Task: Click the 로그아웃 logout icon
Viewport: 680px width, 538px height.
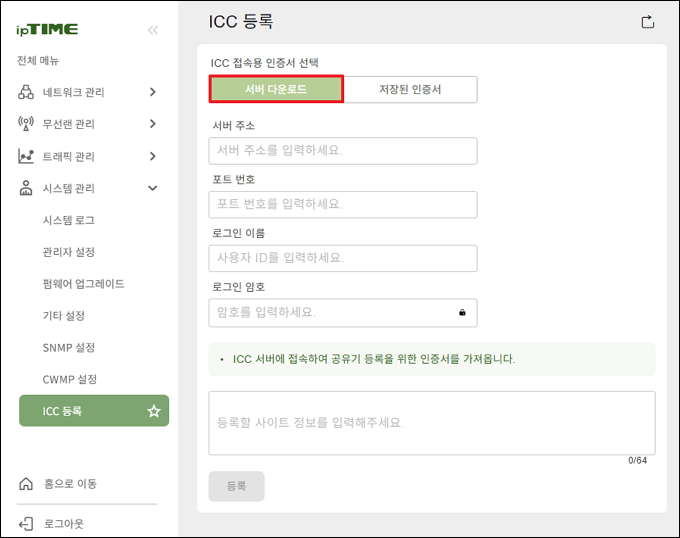Action: click(26, 523)
